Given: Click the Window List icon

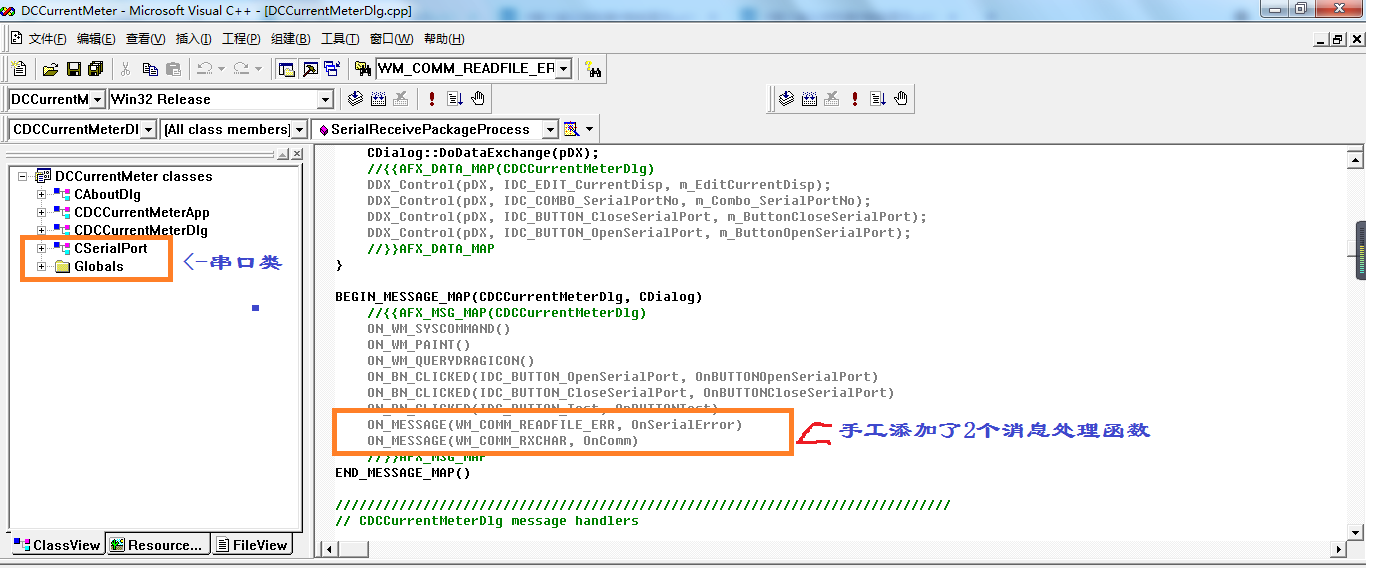Looking at the screenshot, I should tap(332, 69).
